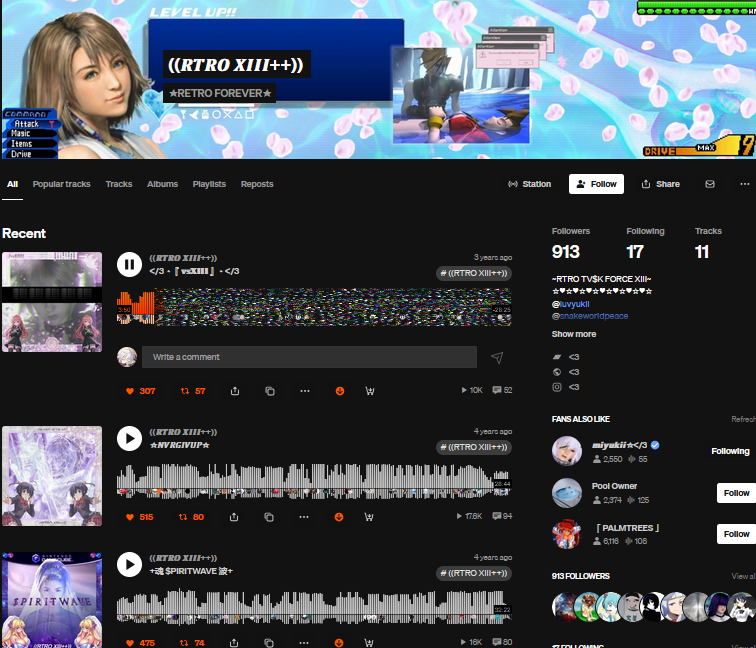Click the tag on the vsXIII track
Screen dimensions: 756x648
click(x=474, y=273)
